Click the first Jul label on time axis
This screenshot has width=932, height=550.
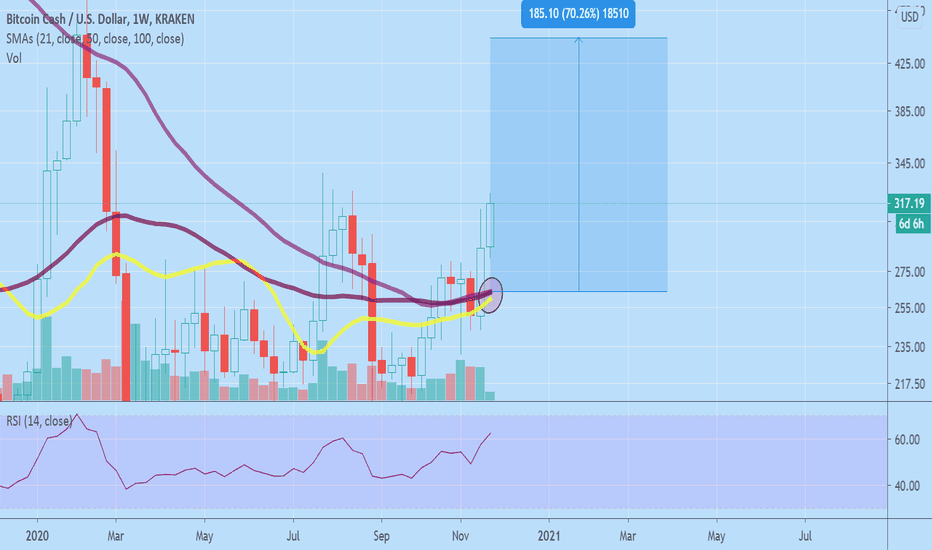(293, 536)
